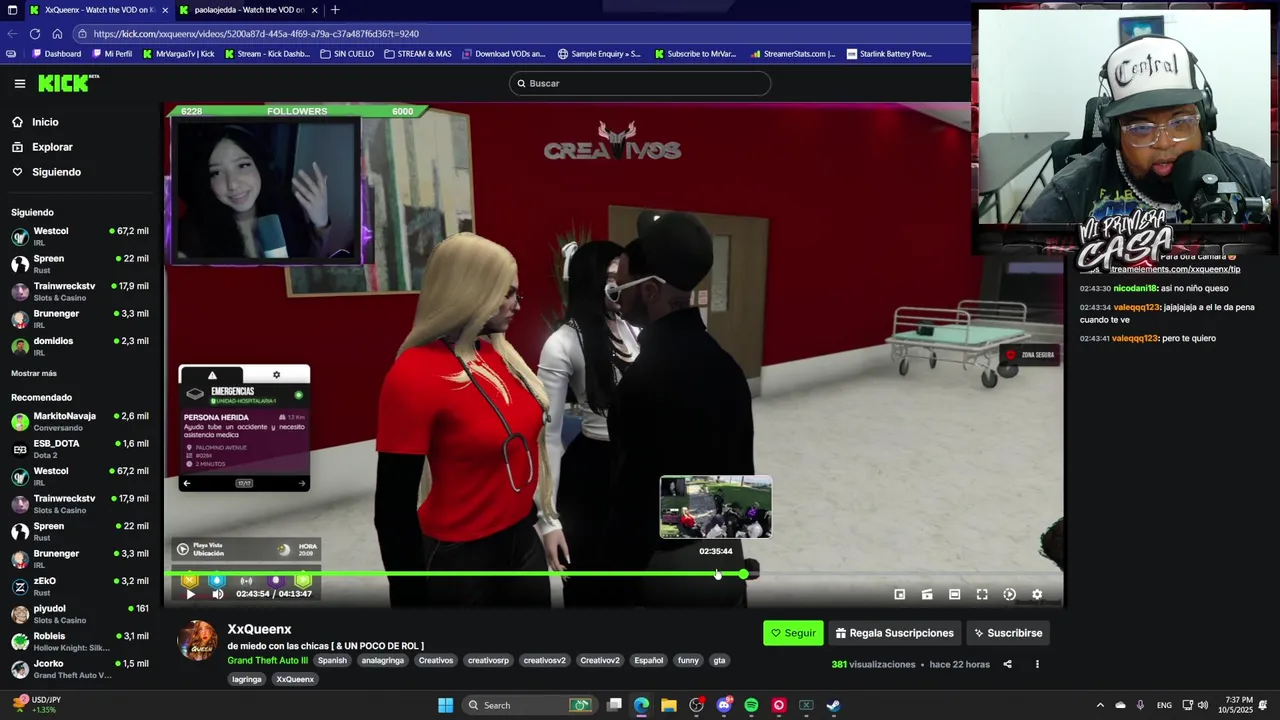
Task: Open playback speed control icon
Action: click(1009, 594)
